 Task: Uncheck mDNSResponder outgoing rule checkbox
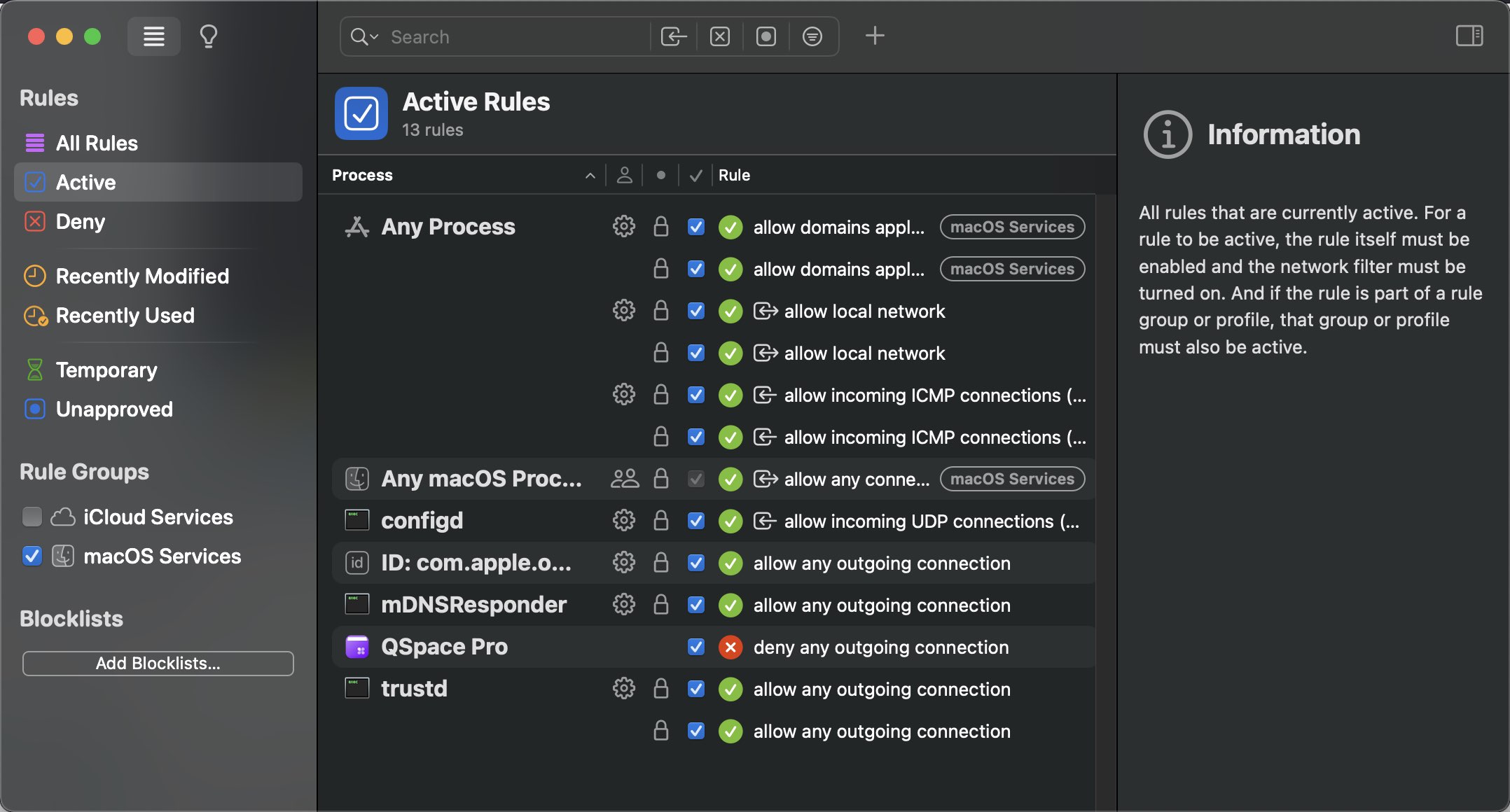click(696, 605)
